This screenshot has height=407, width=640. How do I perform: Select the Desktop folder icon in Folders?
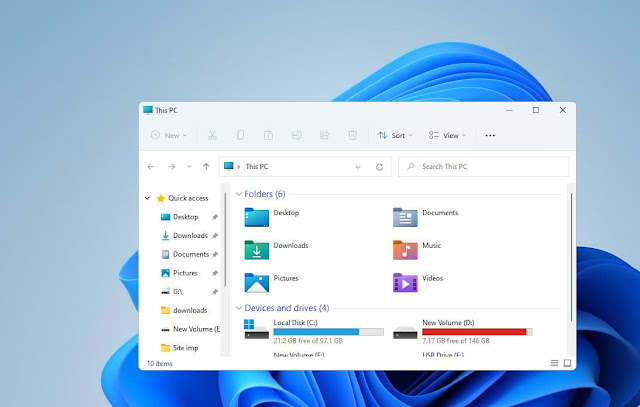click(x=256, y=217)
